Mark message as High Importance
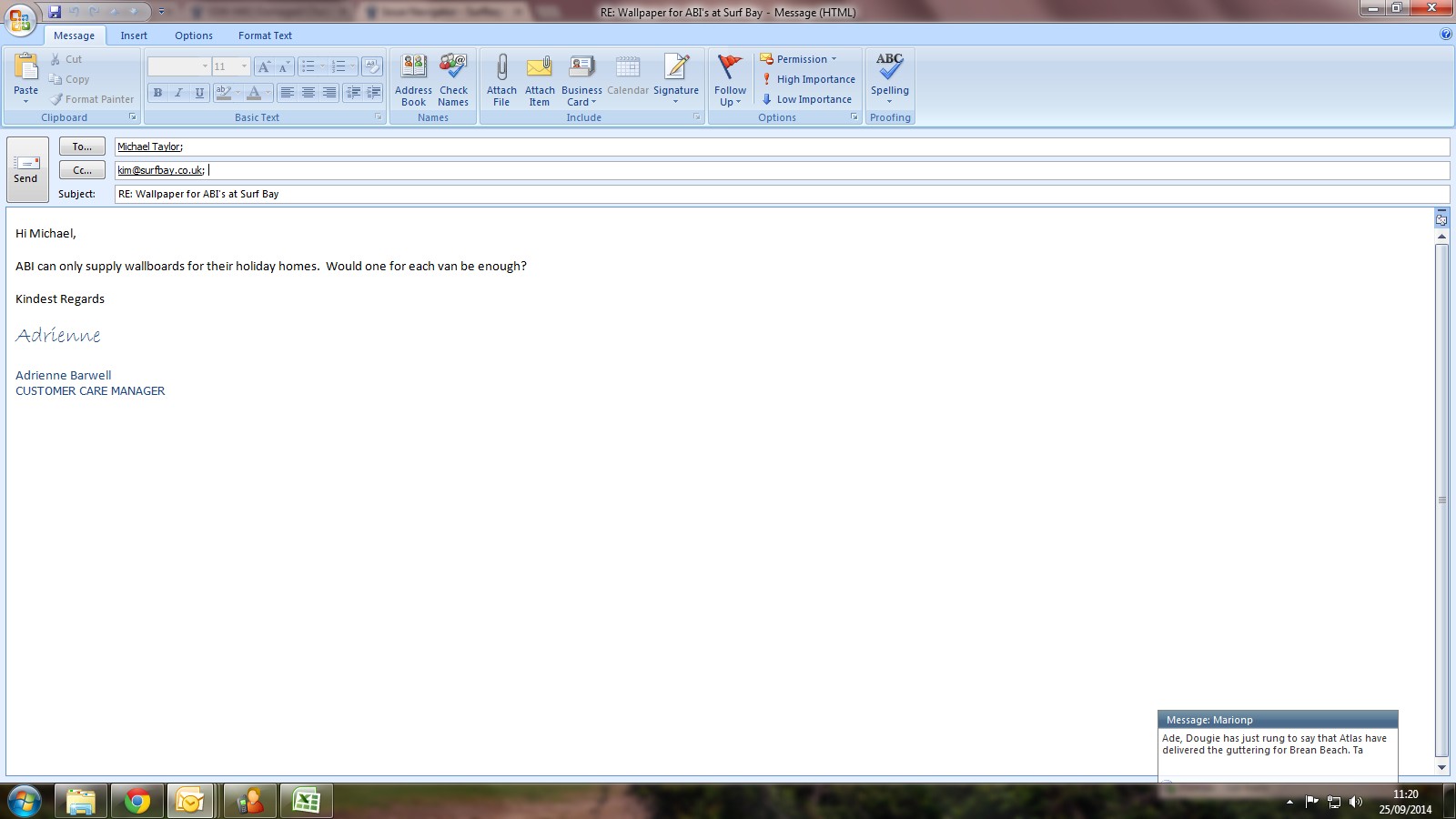 tap(808, 79)
